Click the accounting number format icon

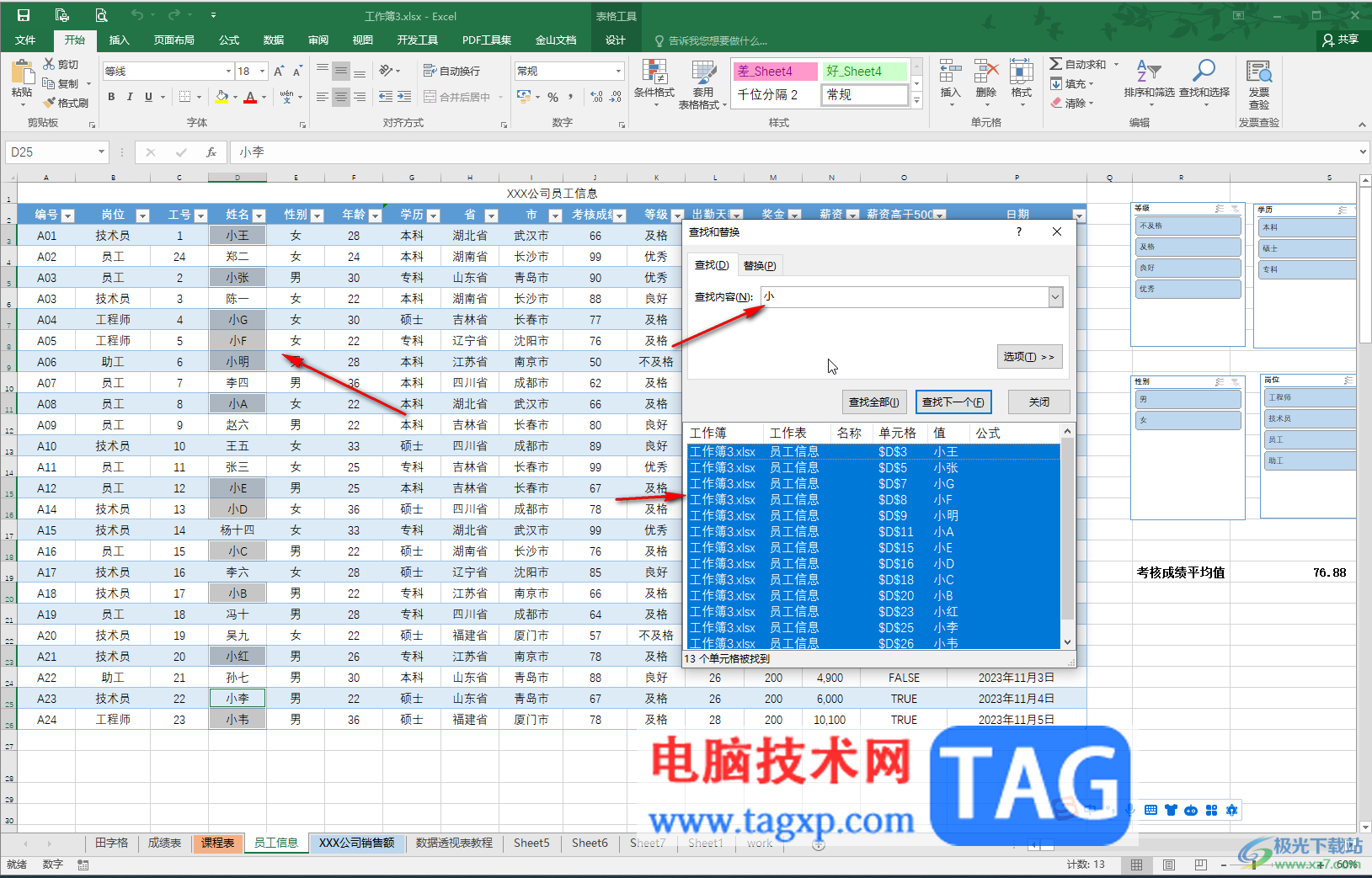coord(522,97)
